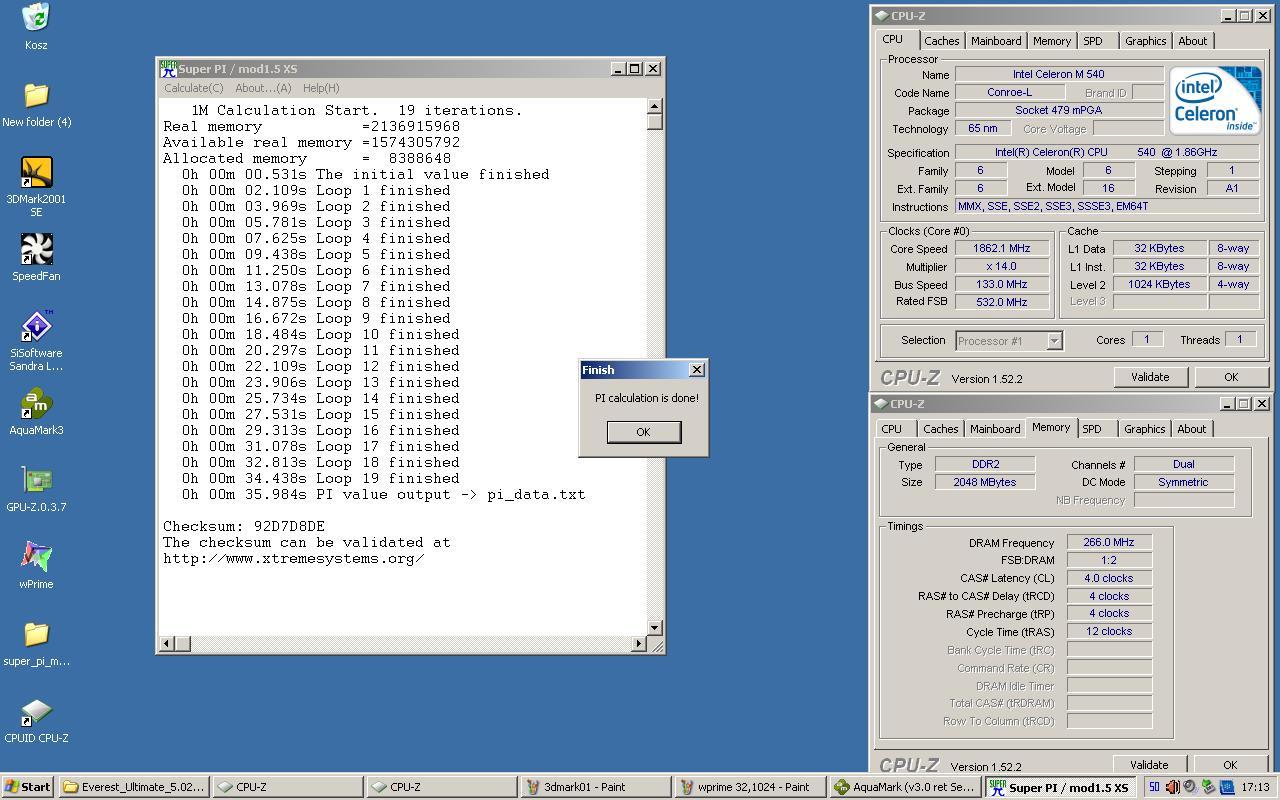
Task: Click Validate in upper CPU-Z window
Action: (x=1149, y=377)
